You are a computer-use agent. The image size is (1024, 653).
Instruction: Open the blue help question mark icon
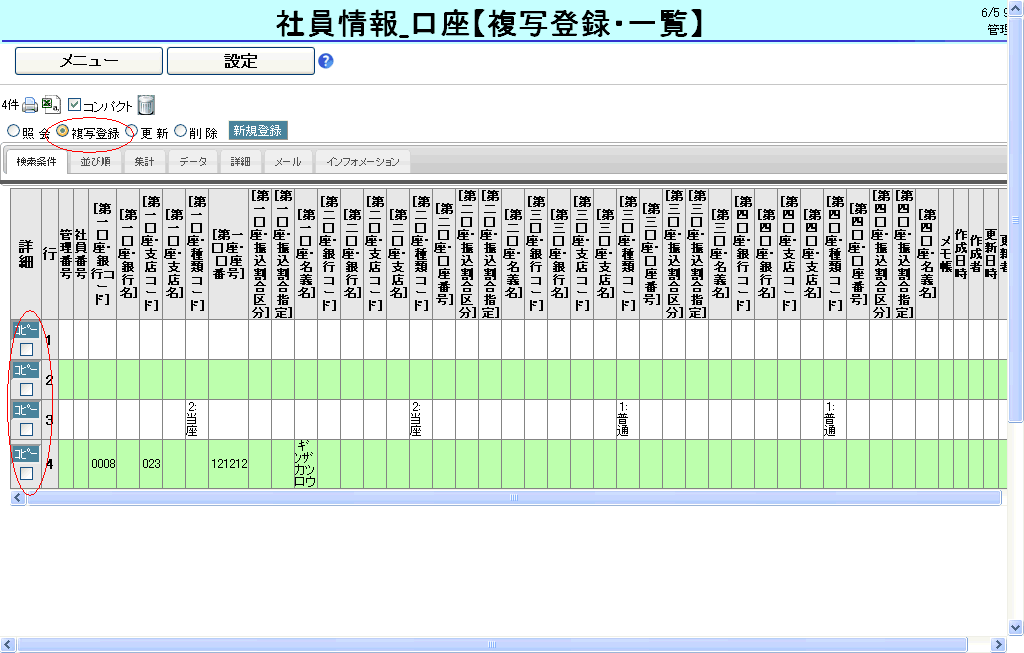[325, 61]
